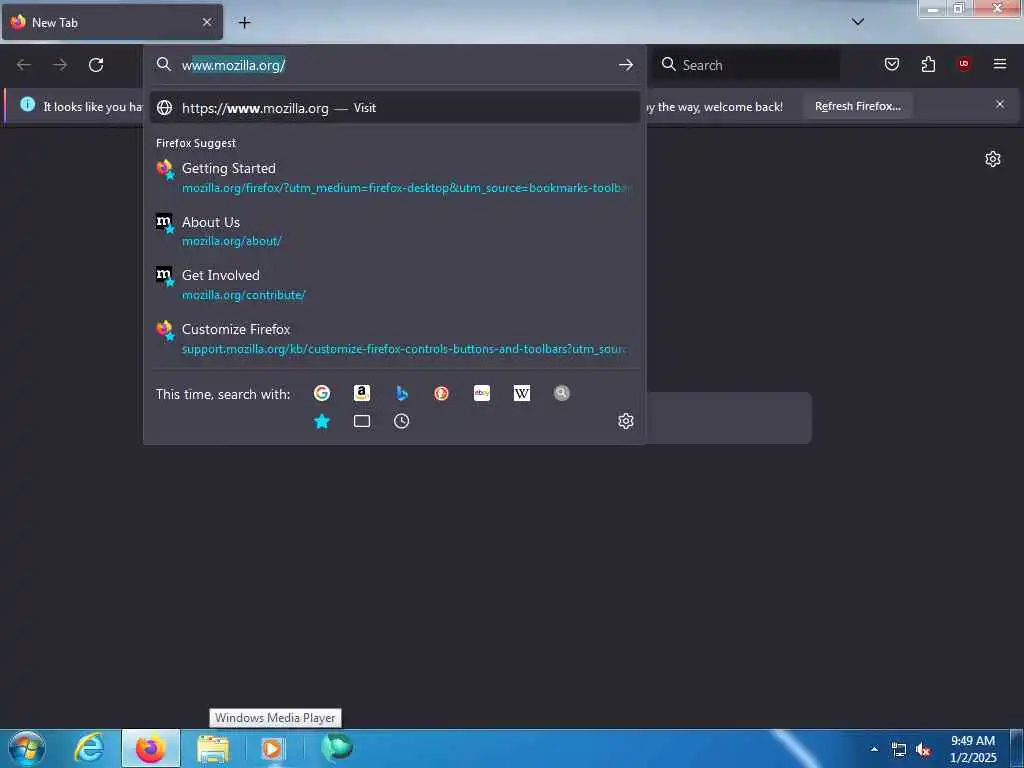Search this time with eBay
Screen dimensions: 1024x768
point(482,392)
